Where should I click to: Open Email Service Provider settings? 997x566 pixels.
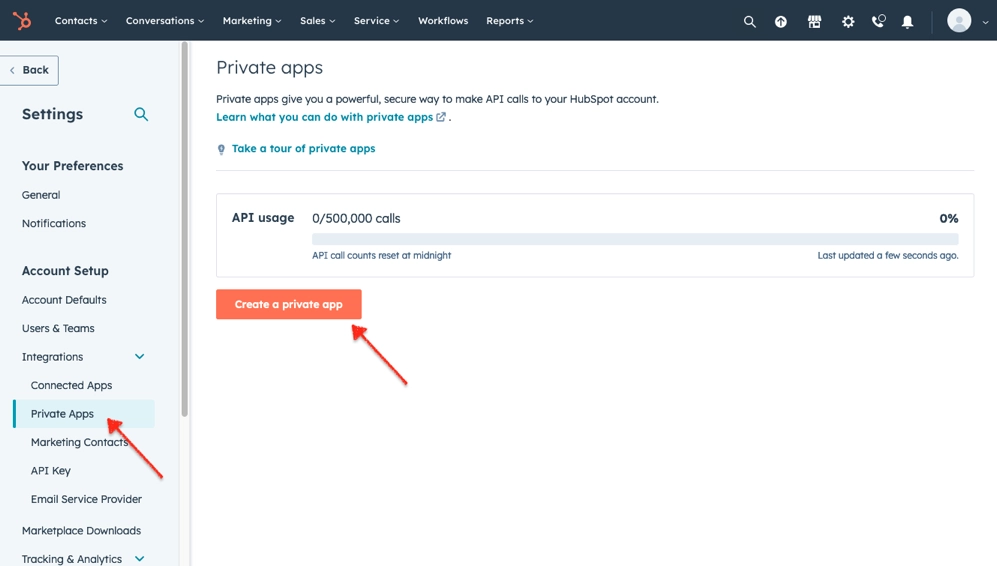(86, 499)
